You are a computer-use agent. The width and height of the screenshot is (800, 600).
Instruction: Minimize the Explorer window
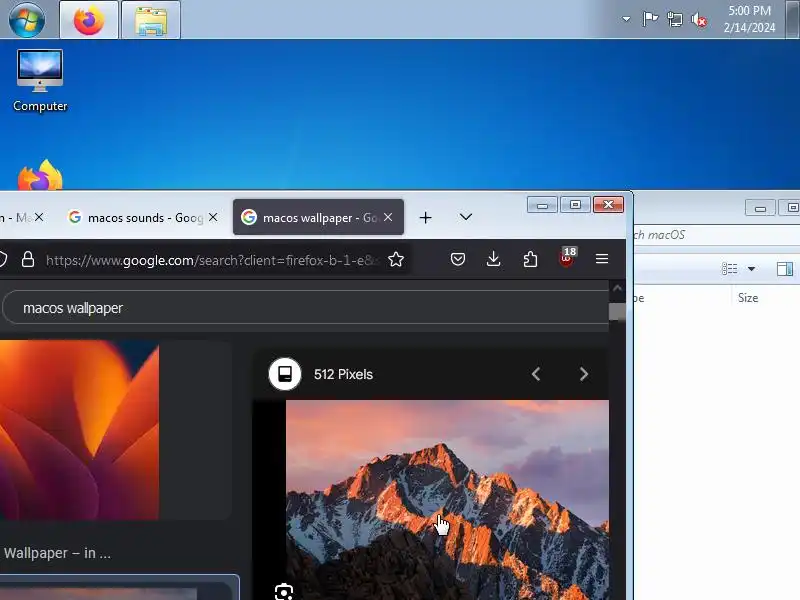pos(760,208)
